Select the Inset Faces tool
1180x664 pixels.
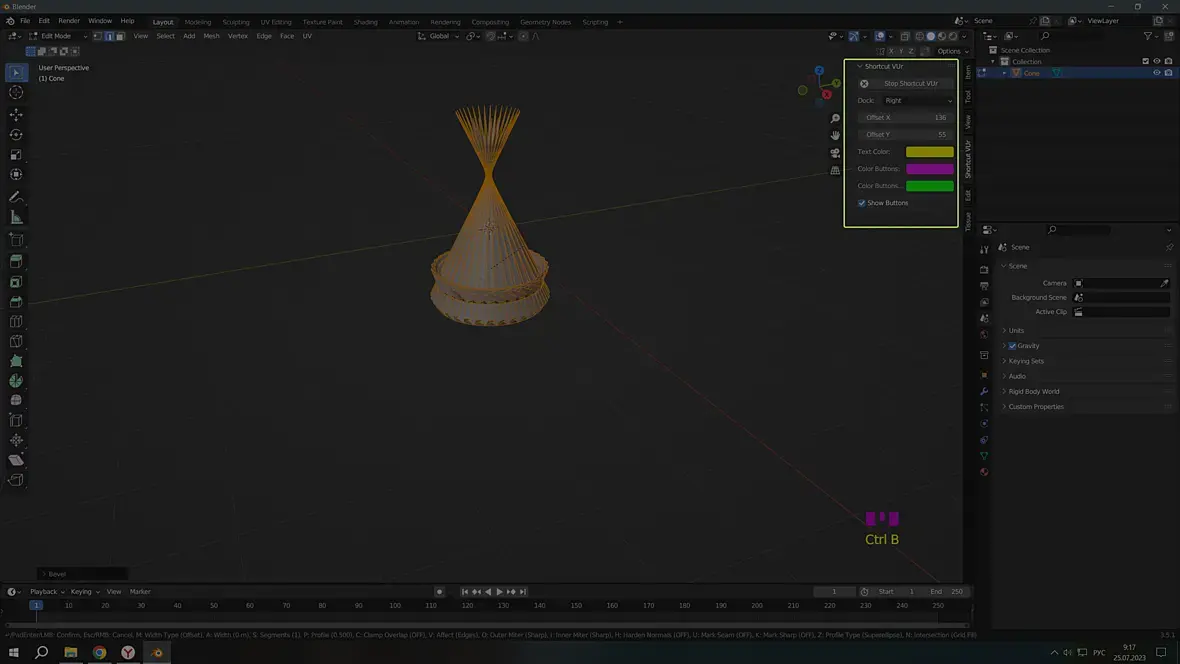tap(16, 282)
